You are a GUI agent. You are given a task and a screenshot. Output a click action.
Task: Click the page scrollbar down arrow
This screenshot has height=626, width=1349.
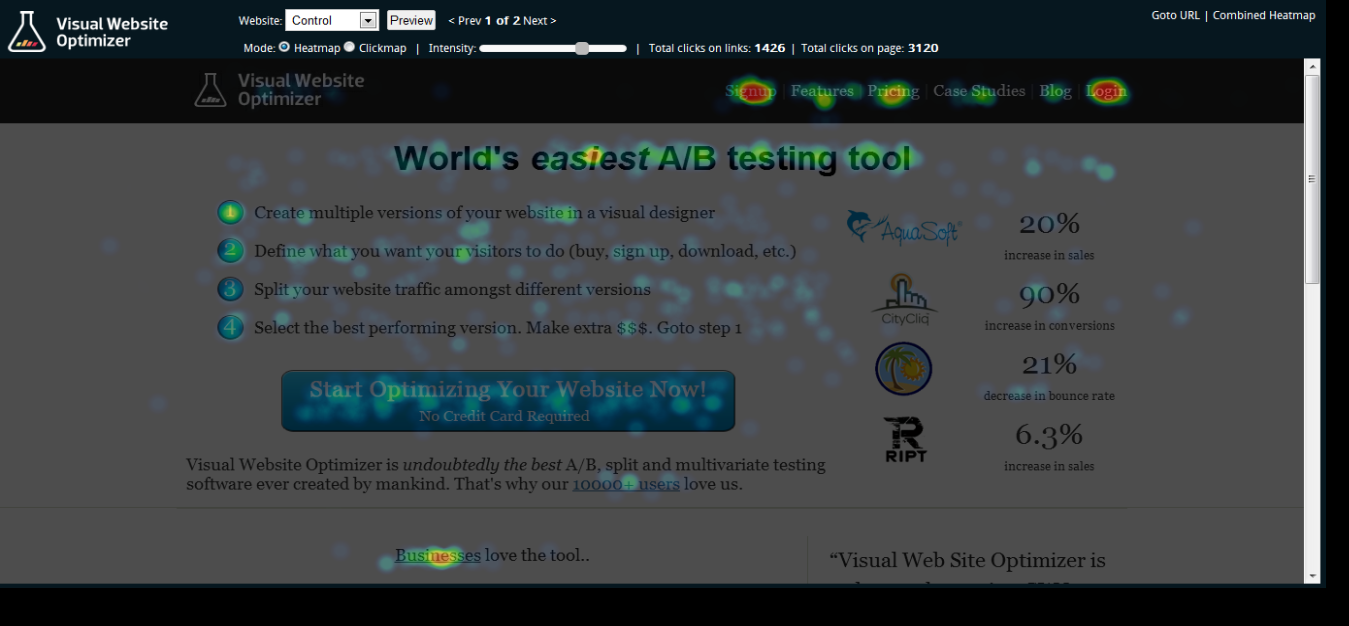(x=1312, y=576)
